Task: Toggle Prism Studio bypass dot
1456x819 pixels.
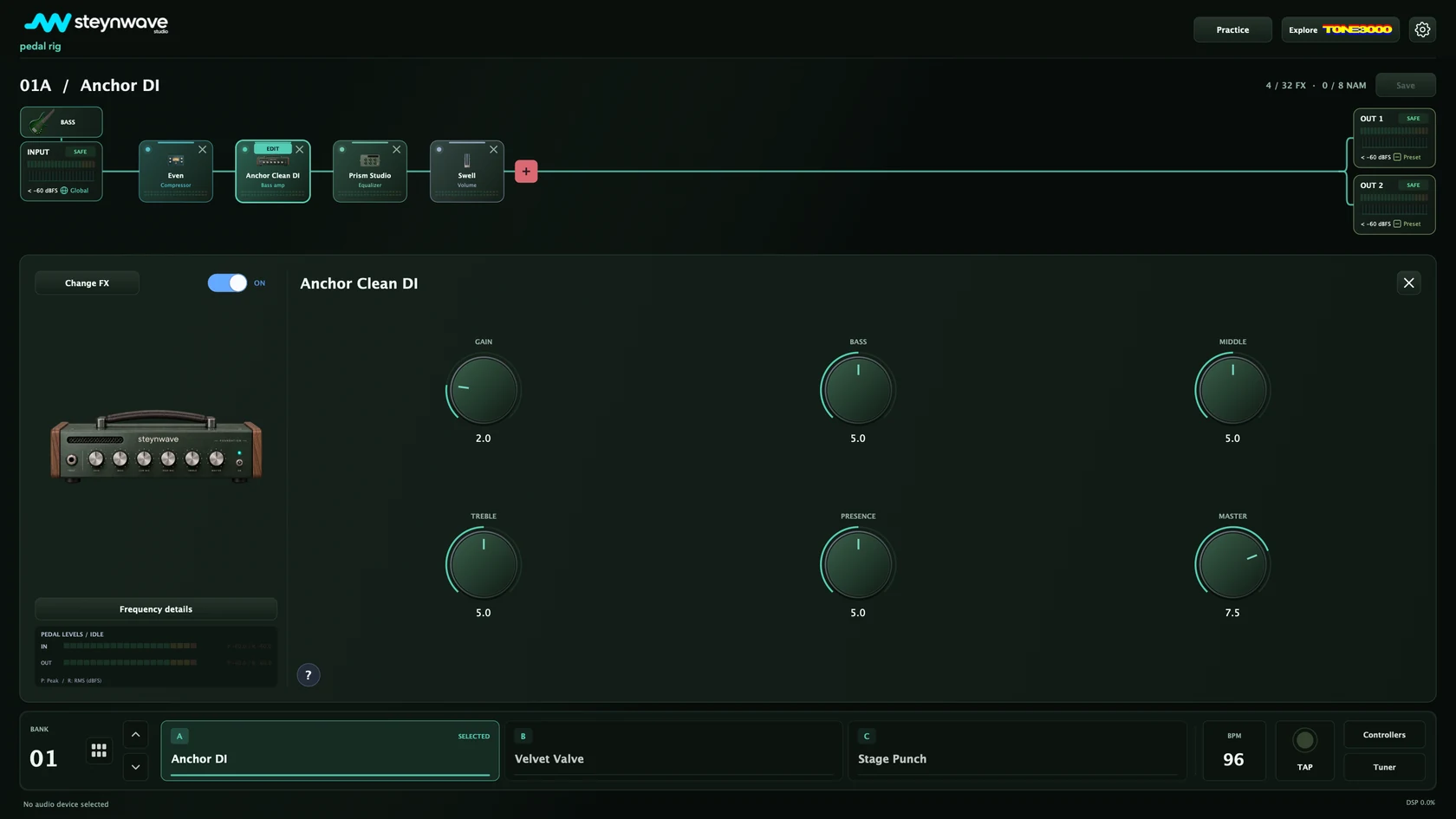Action: (x=342, y=149)
